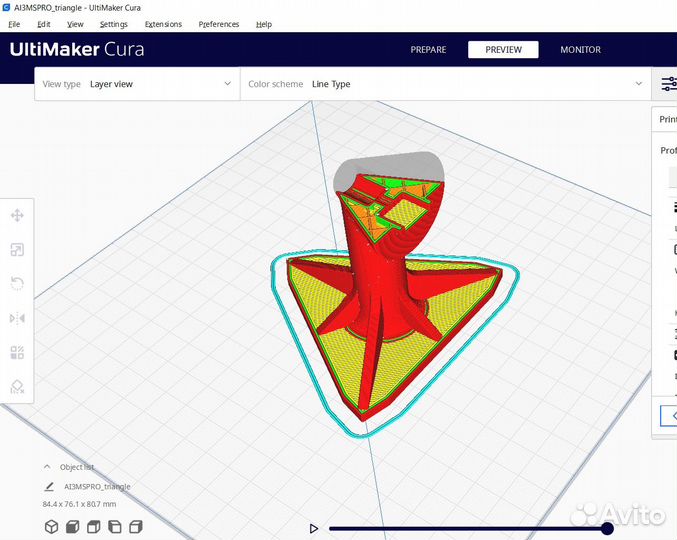This screenshot has width=677, height=540.
Task: Click the layer simulation slider handle
Action: point(607,528)
